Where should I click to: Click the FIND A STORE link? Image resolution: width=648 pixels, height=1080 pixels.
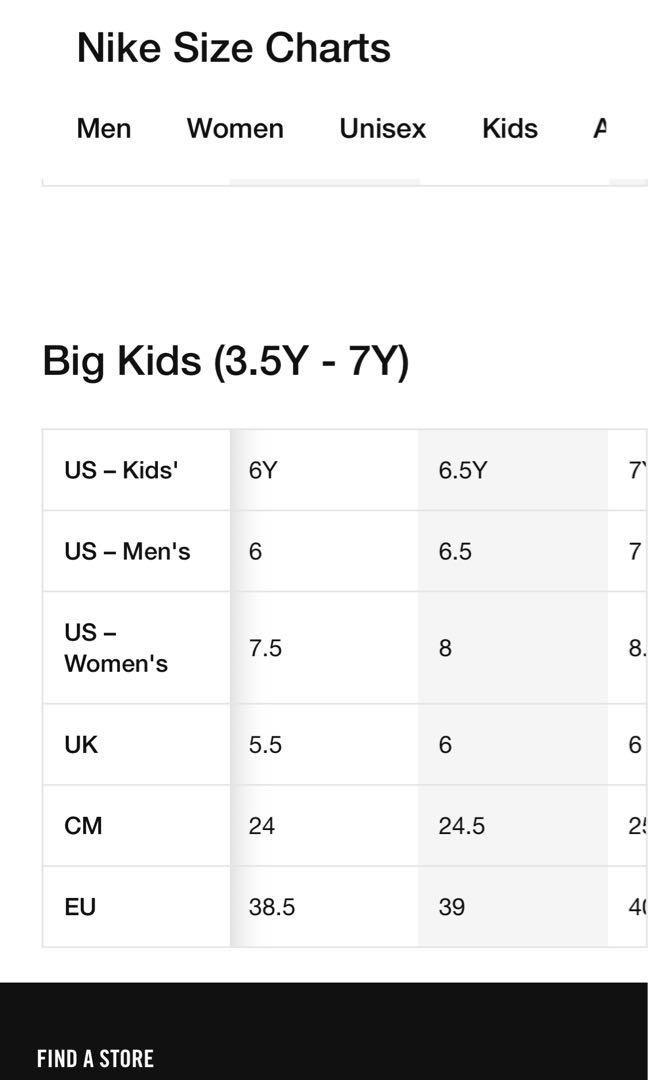[x=95, y=1059]
